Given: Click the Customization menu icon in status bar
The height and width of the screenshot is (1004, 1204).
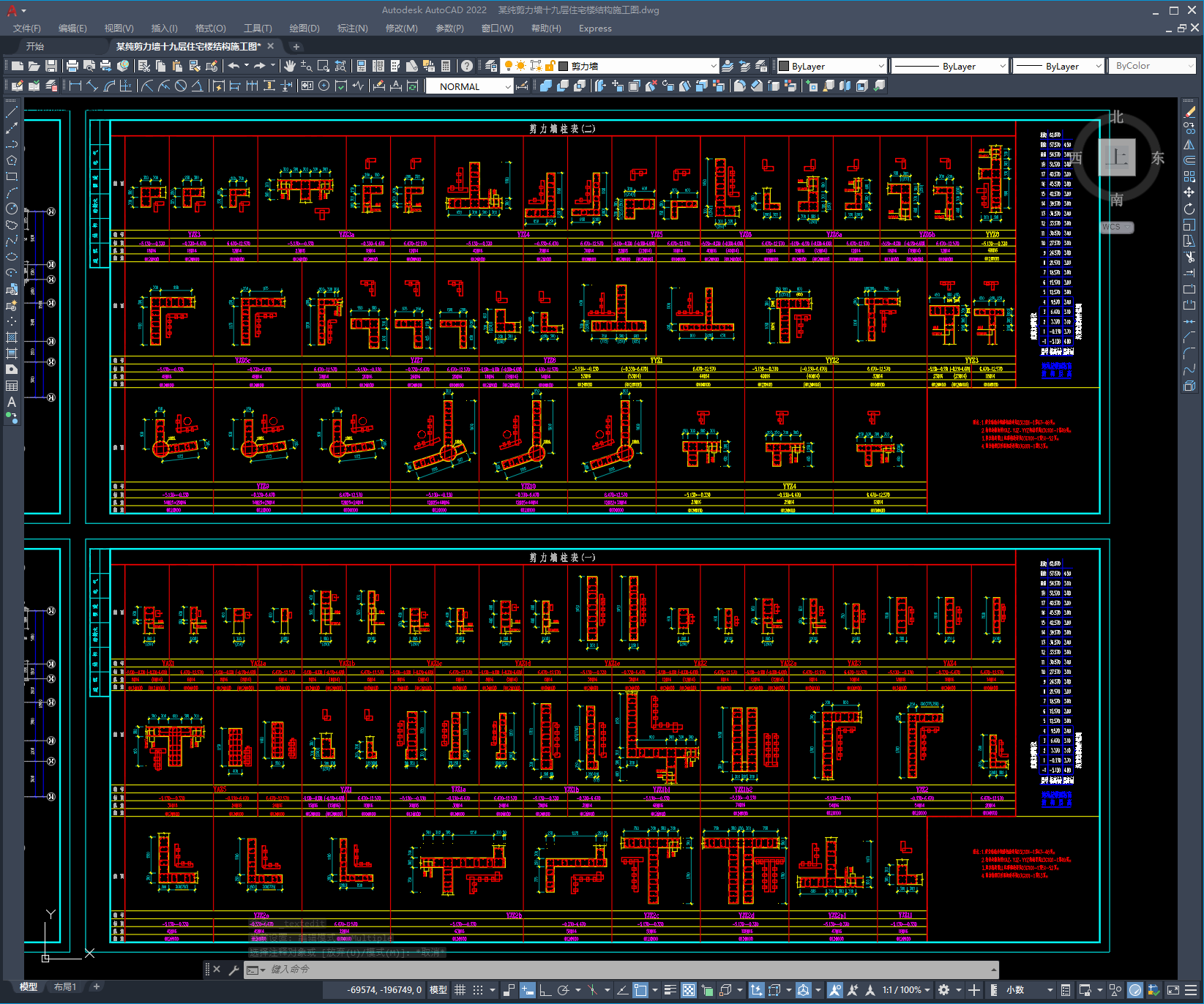Looking at the screenshot, I should [x=1190, y=990].
